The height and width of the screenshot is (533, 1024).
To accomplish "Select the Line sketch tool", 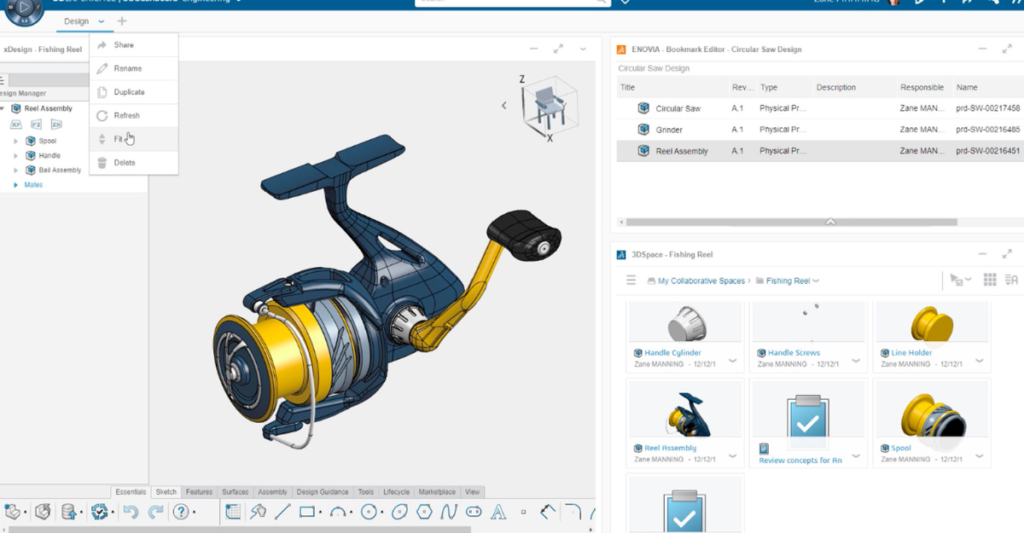I will [x=283, y=512].
